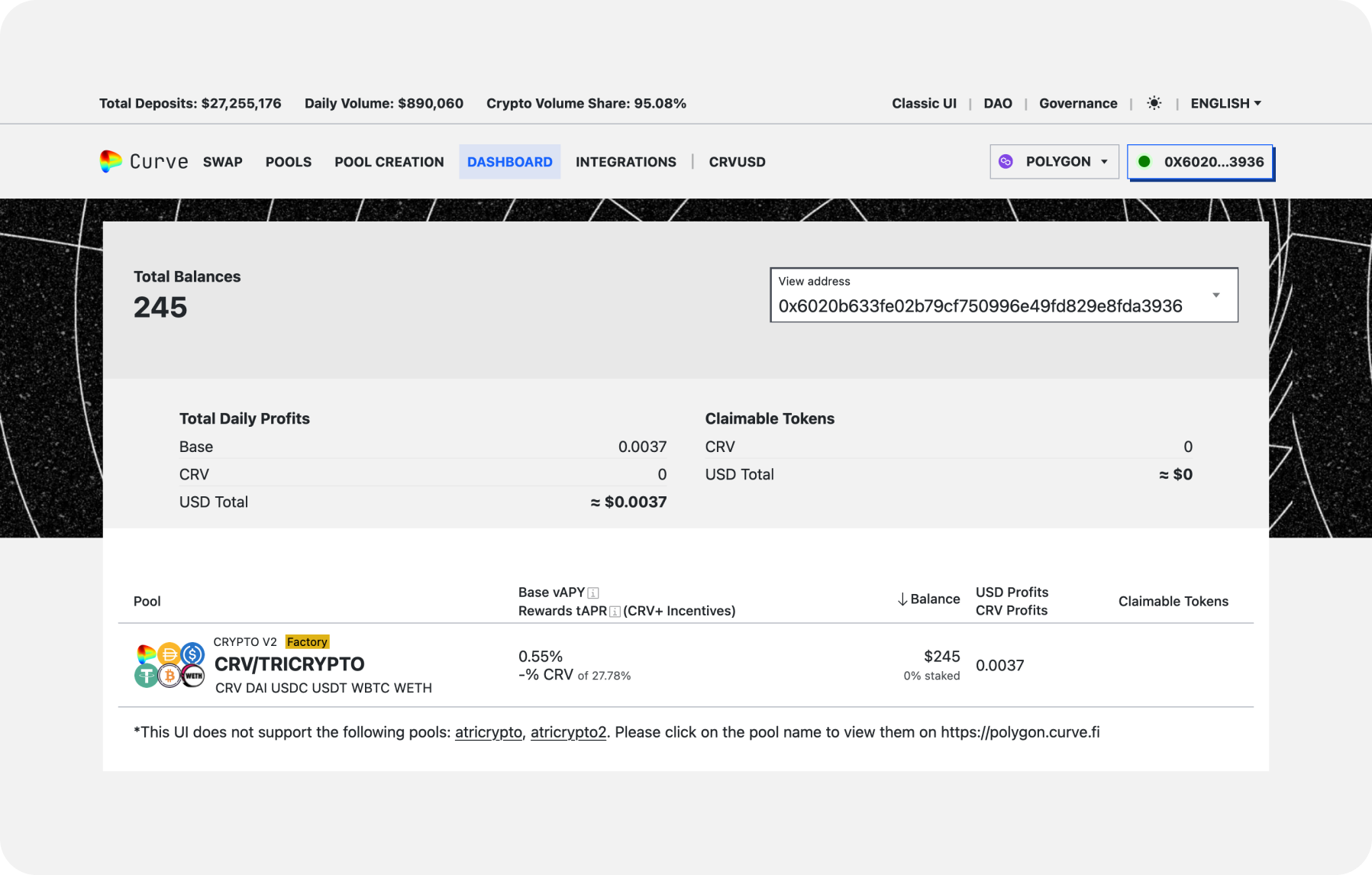The image size is (1372, 875).
Task: Click the CRV token icon in pool row
Action: click(x=146, y=654)
